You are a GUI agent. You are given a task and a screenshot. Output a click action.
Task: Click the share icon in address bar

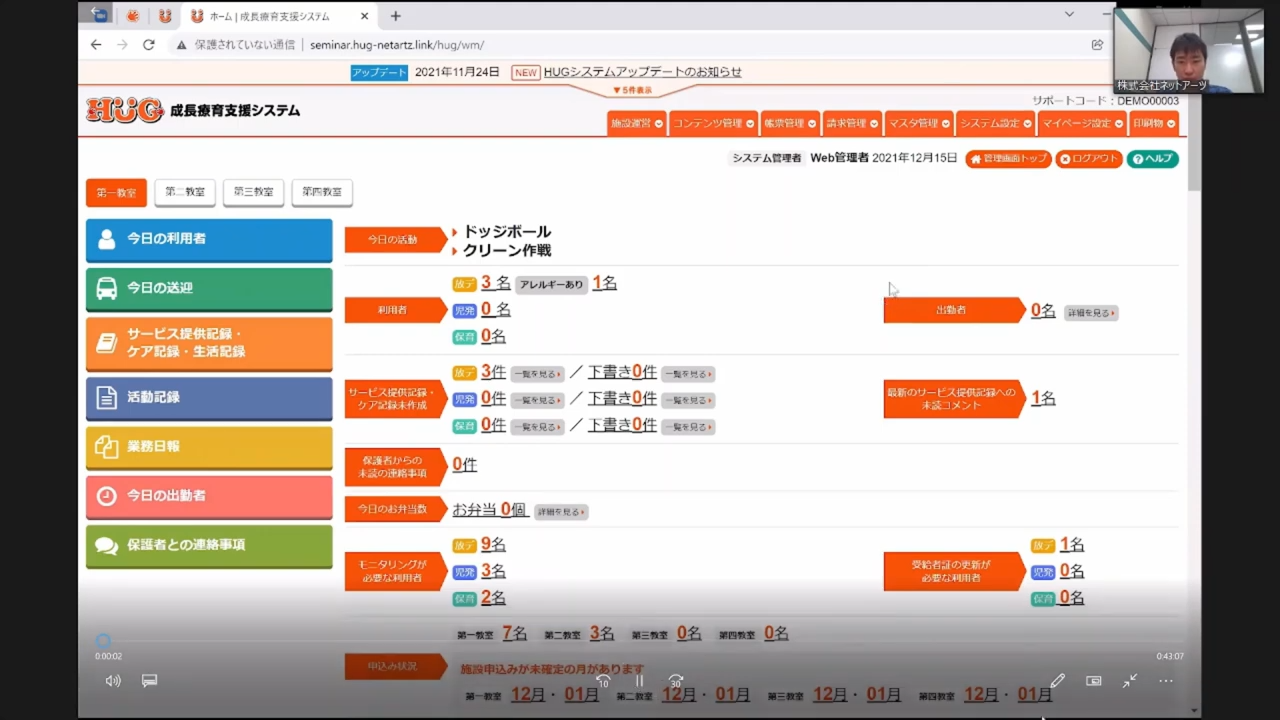[x=1098, y=45]
